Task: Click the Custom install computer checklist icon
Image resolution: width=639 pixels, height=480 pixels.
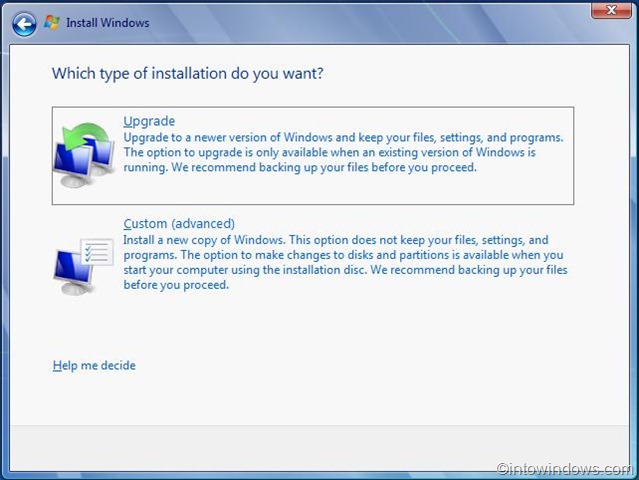Action: tap(84, 266)
